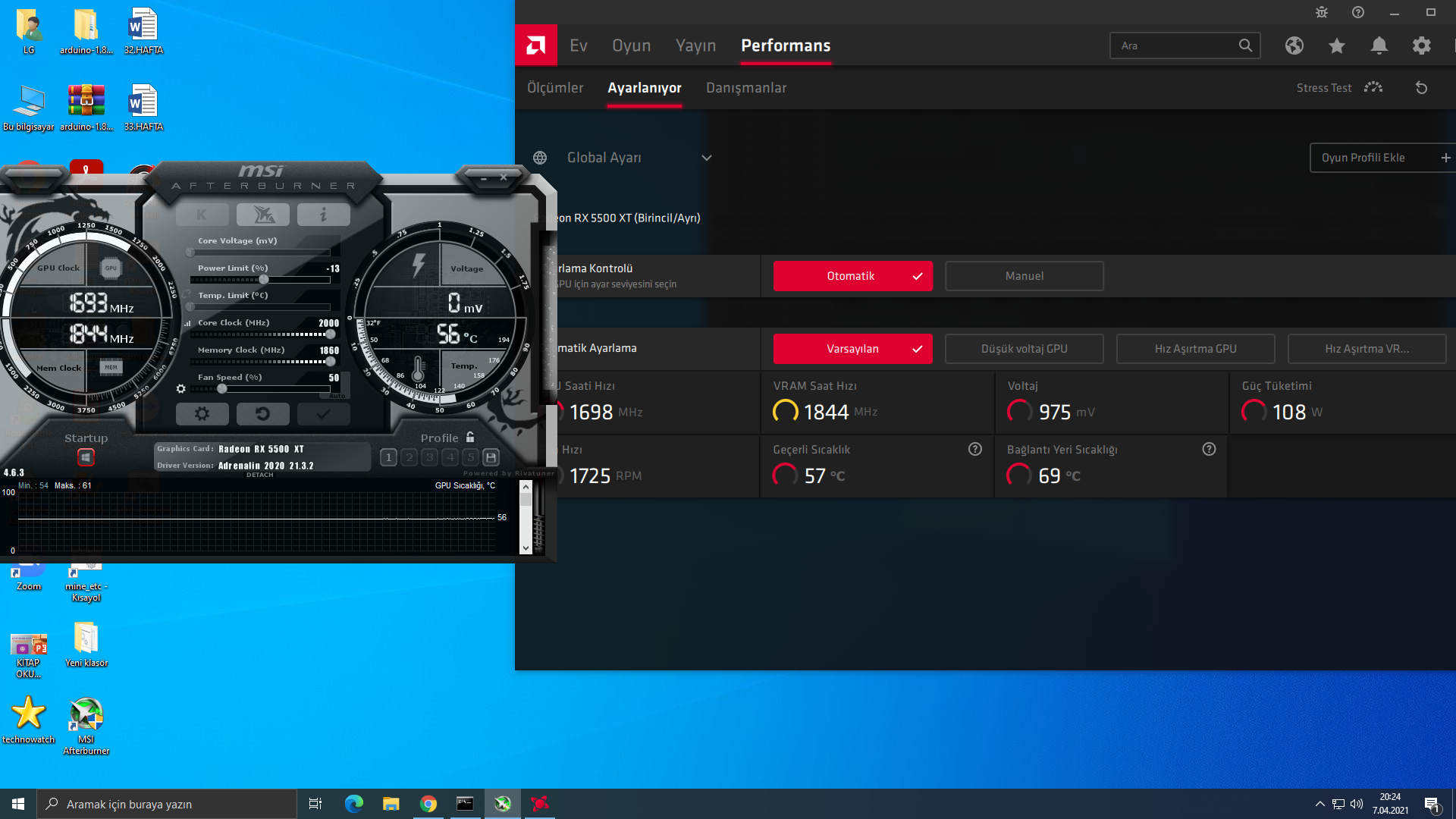The height and width of the screenshot is (819, 1456).
Task: Click save profile floppy disk icon
Action: [491, 457]
